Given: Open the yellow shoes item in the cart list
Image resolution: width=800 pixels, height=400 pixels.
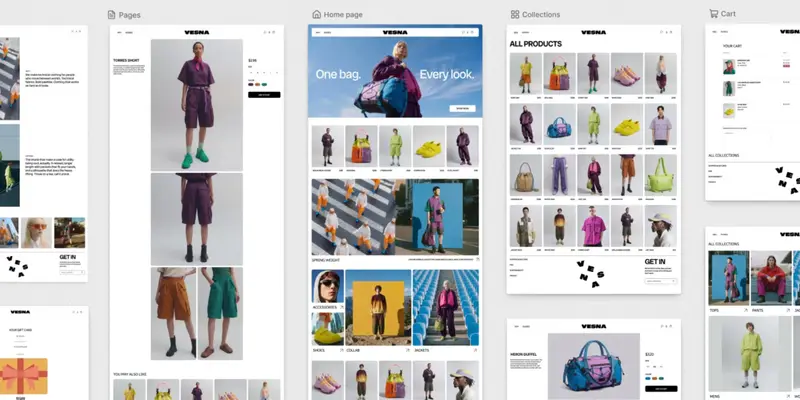Looking at the screenshot, I should click(729, 111).
